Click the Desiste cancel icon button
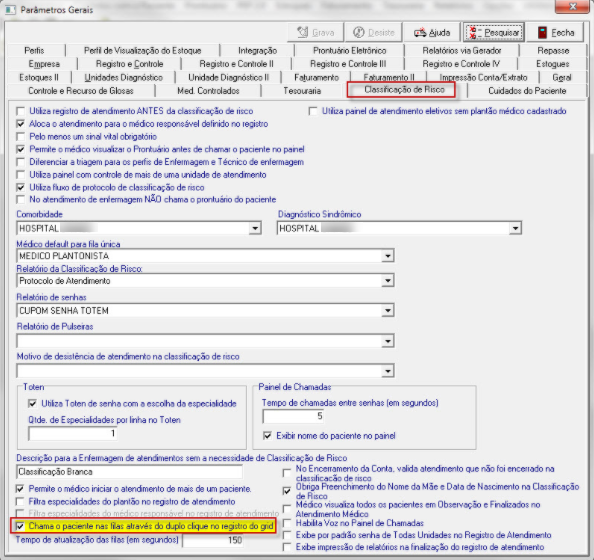The image size is (594, 560). 374,33
